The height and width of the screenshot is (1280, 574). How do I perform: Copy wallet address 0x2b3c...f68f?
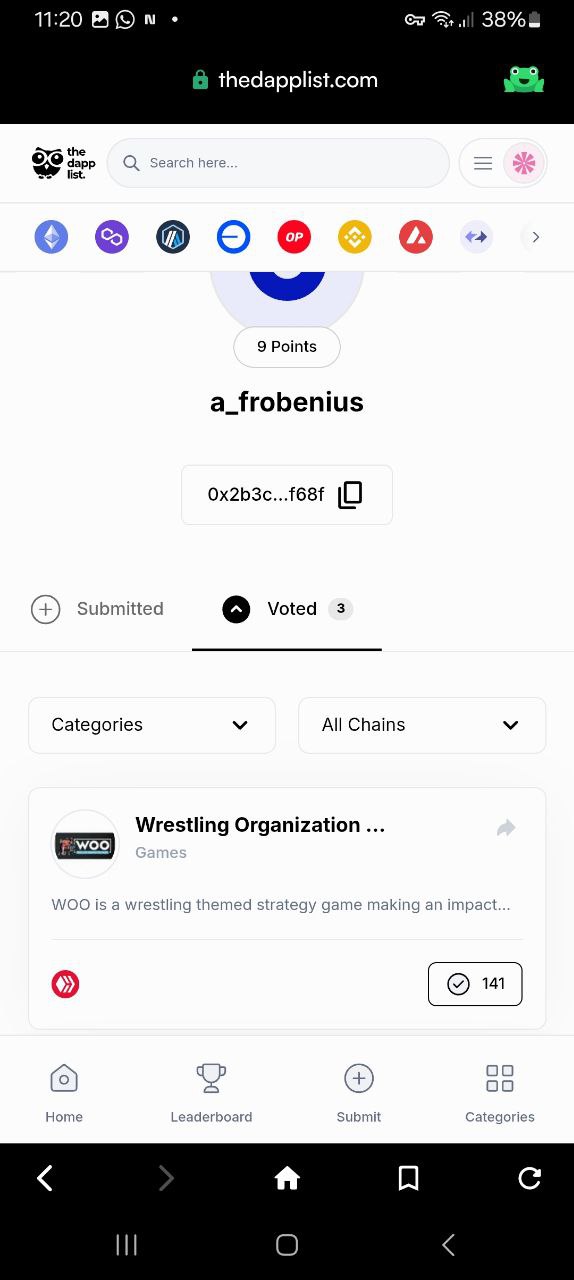tap(350, 494)
